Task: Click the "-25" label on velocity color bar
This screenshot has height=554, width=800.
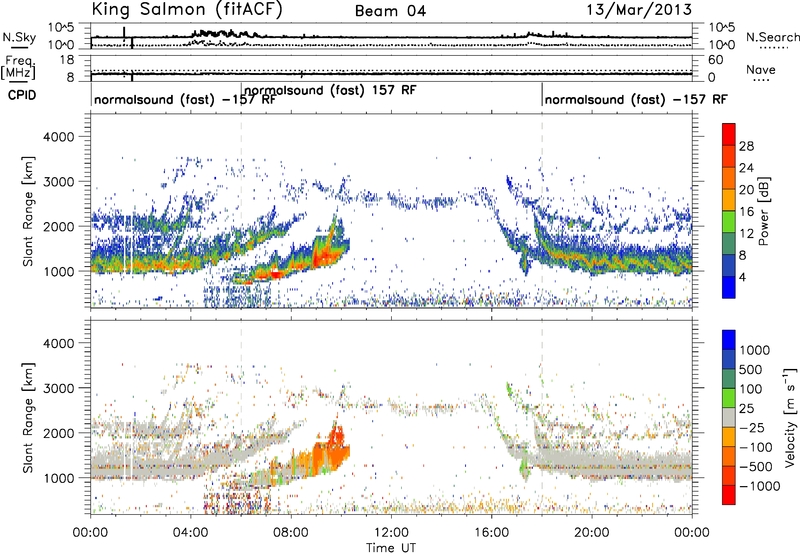Action: [751, 427]
